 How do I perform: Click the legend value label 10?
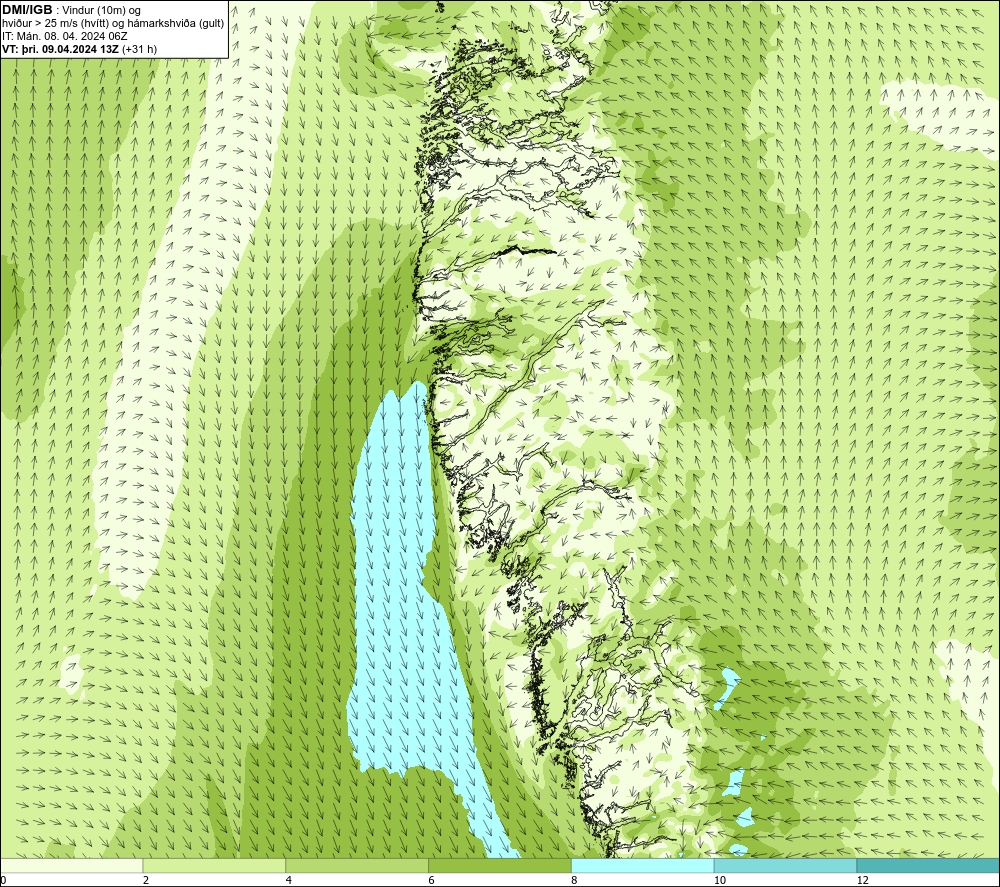pyautogui.click(x=720, y=880)
